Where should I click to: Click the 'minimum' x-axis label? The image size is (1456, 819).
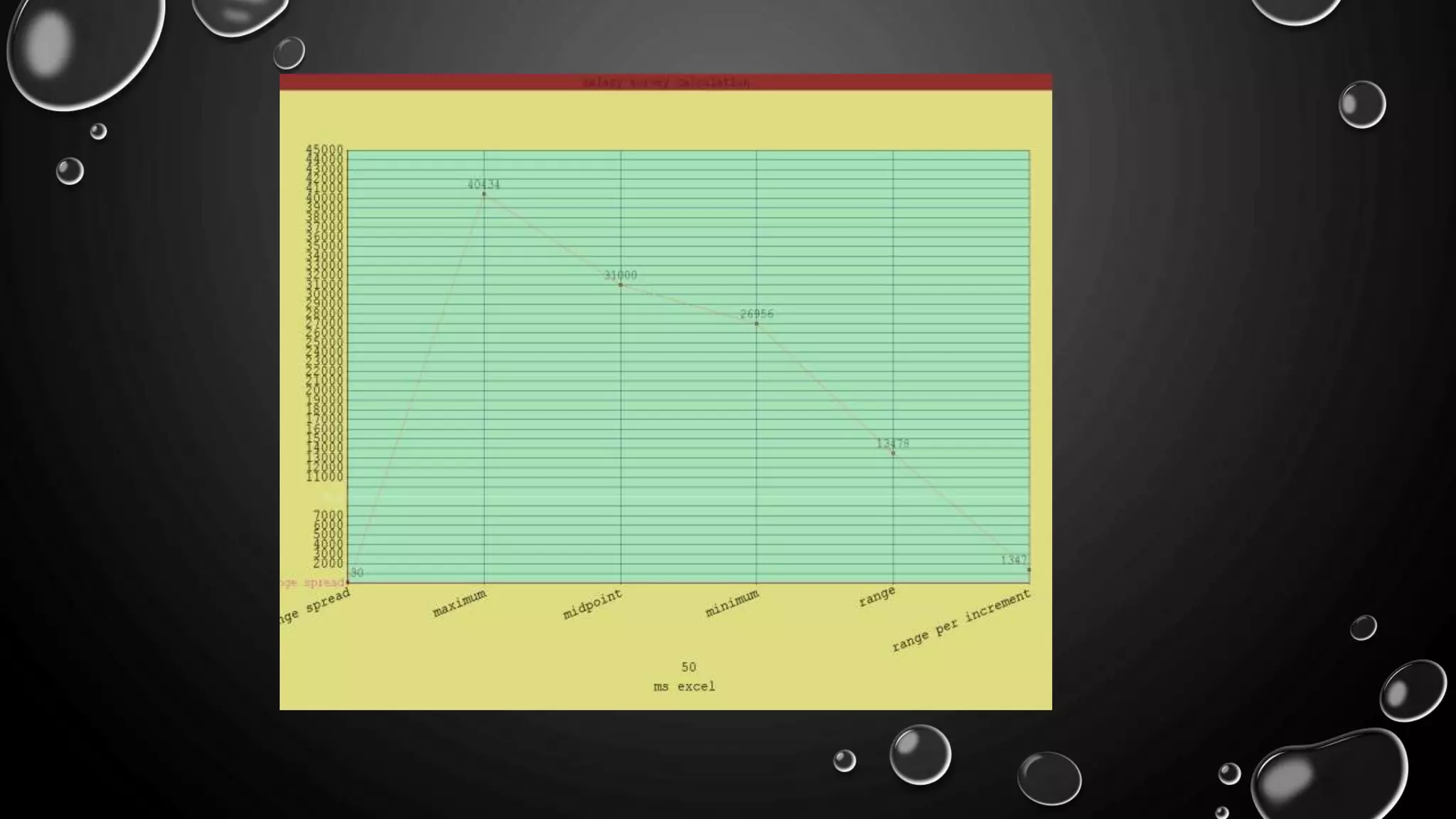(732, 603)
